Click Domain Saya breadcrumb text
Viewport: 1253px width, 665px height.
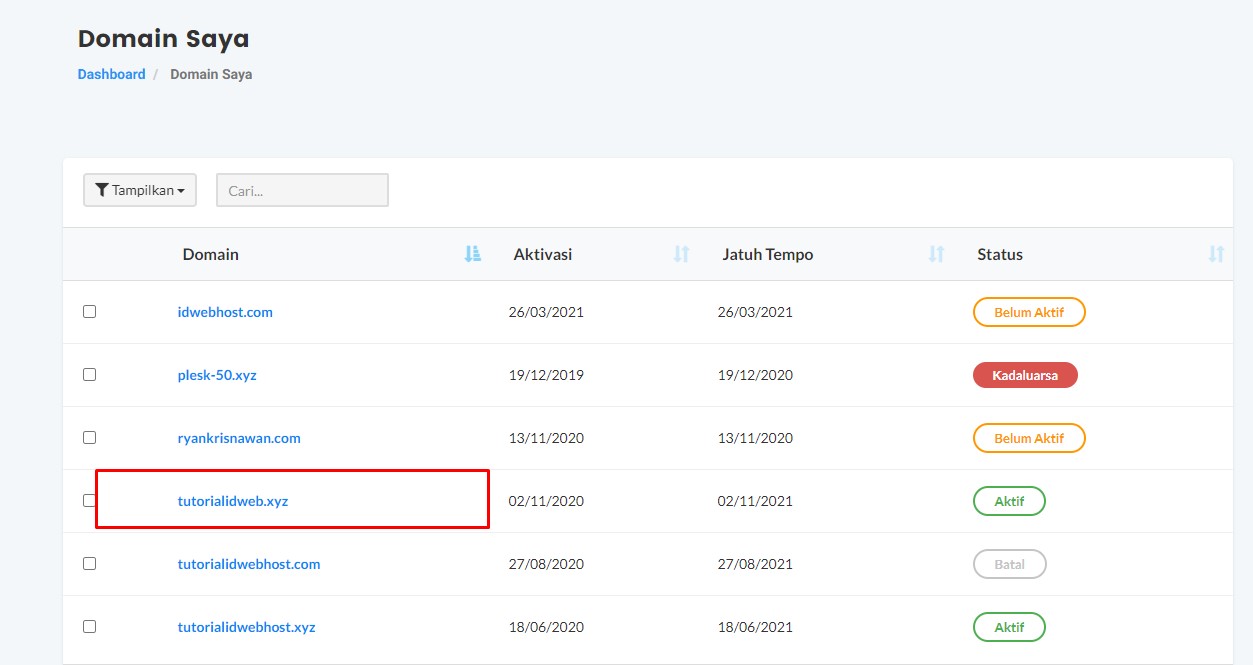[x=211, y=74]
